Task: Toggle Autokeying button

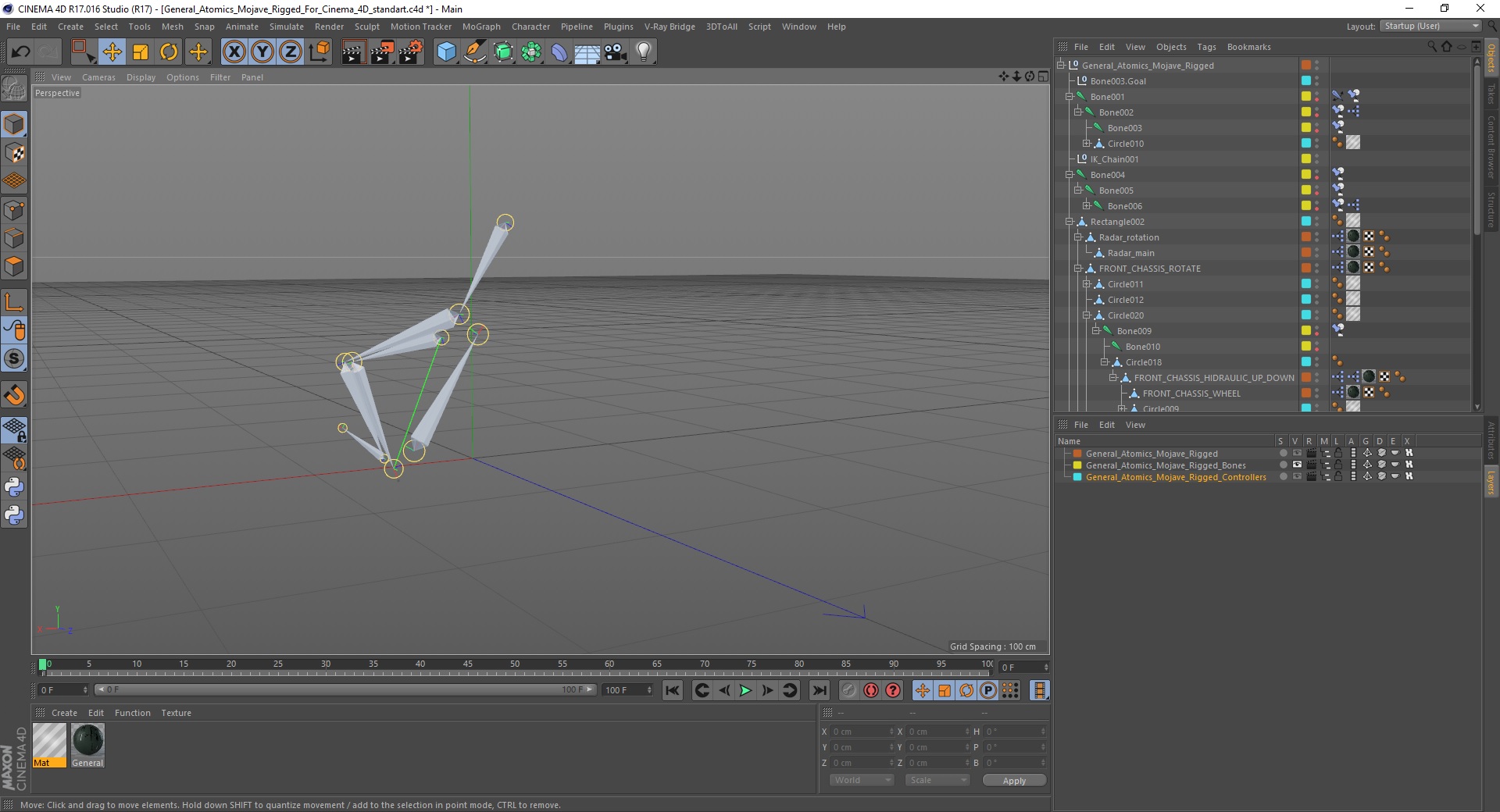Action: [x=871, y=690]
